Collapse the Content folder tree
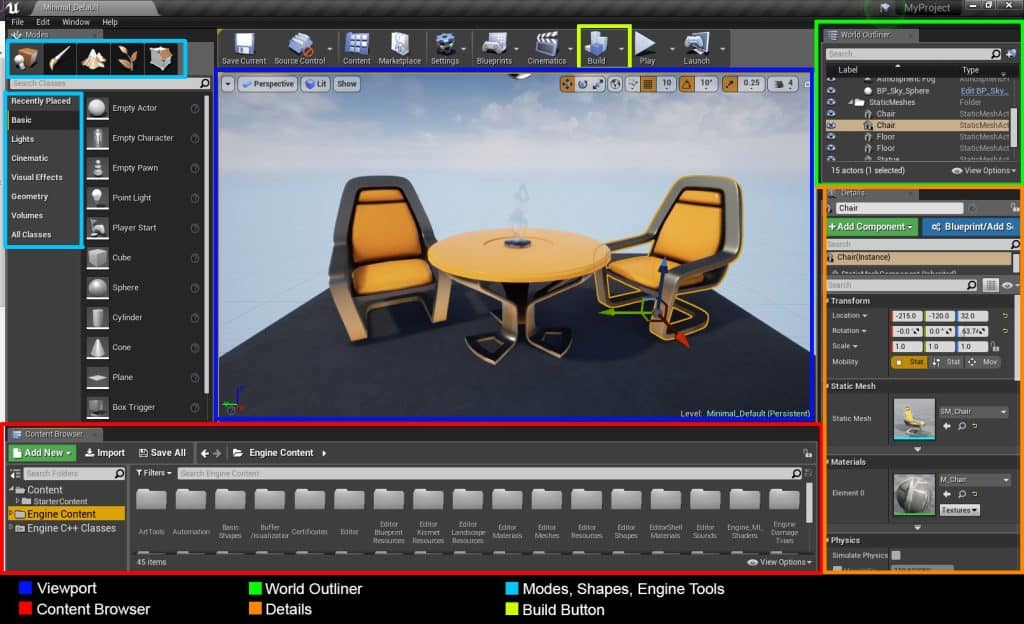The width and height of the screenshot is (1024, 624). click(x=12, y=490)
